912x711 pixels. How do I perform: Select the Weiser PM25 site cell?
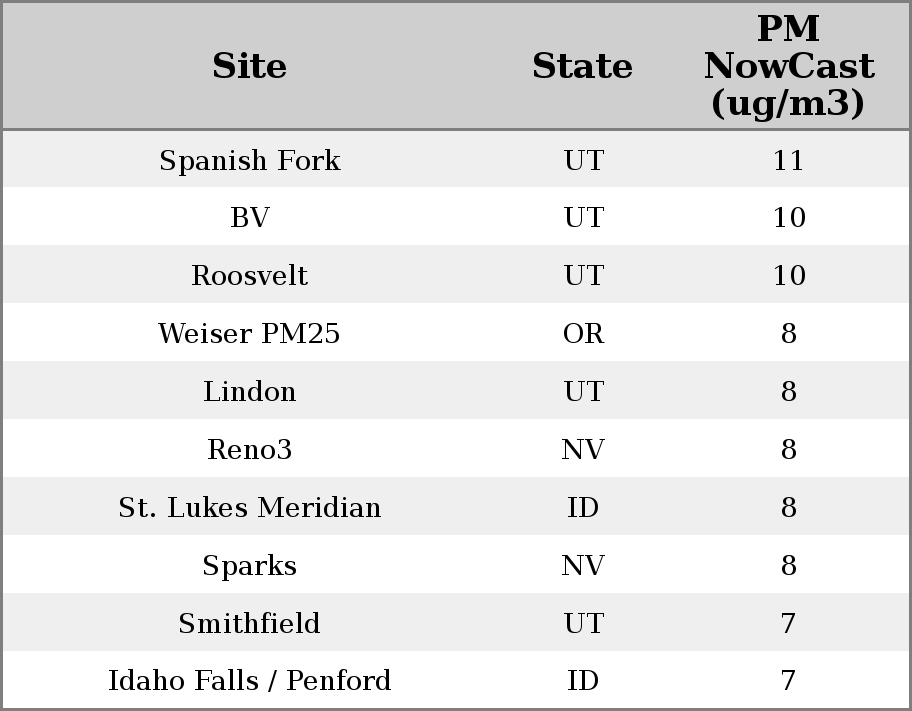pos(249,334)
